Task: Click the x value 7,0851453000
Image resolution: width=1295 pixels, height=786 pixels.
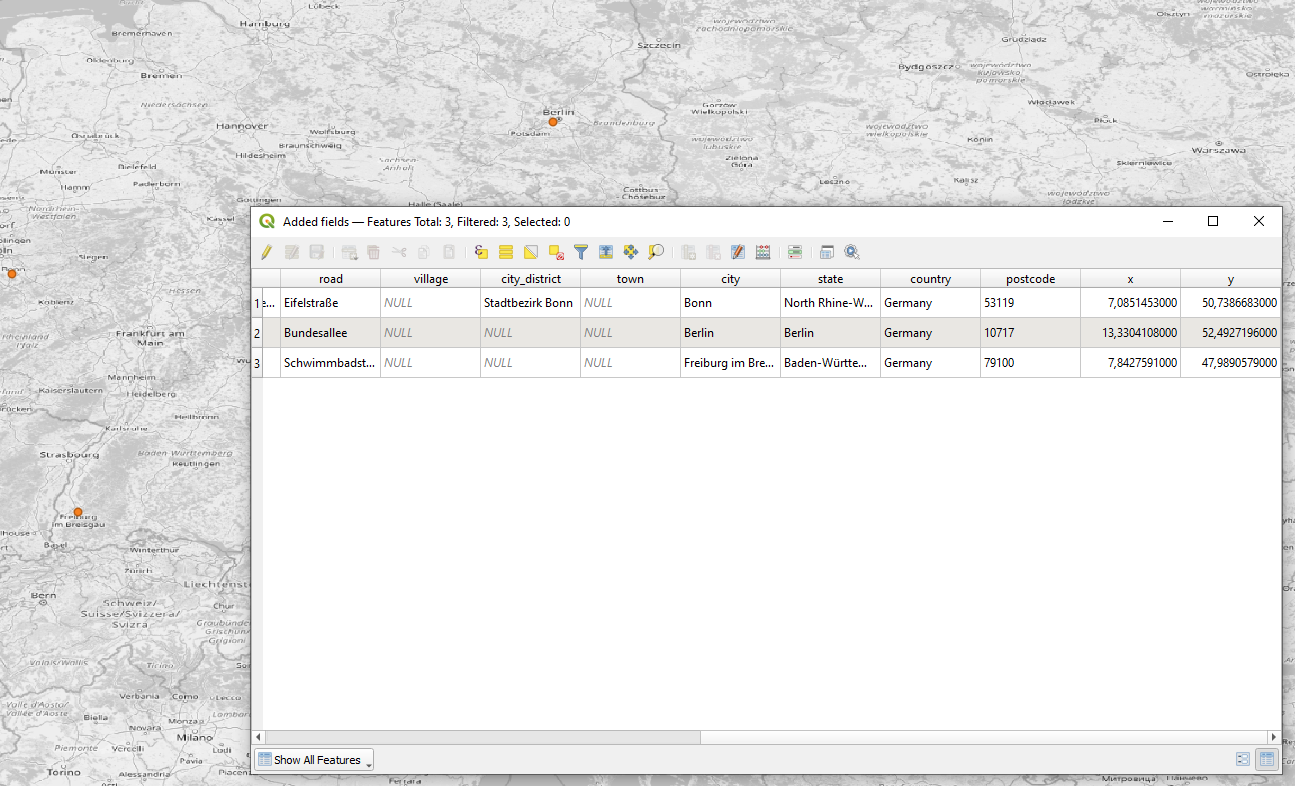Action: [x=1131, y=303]
